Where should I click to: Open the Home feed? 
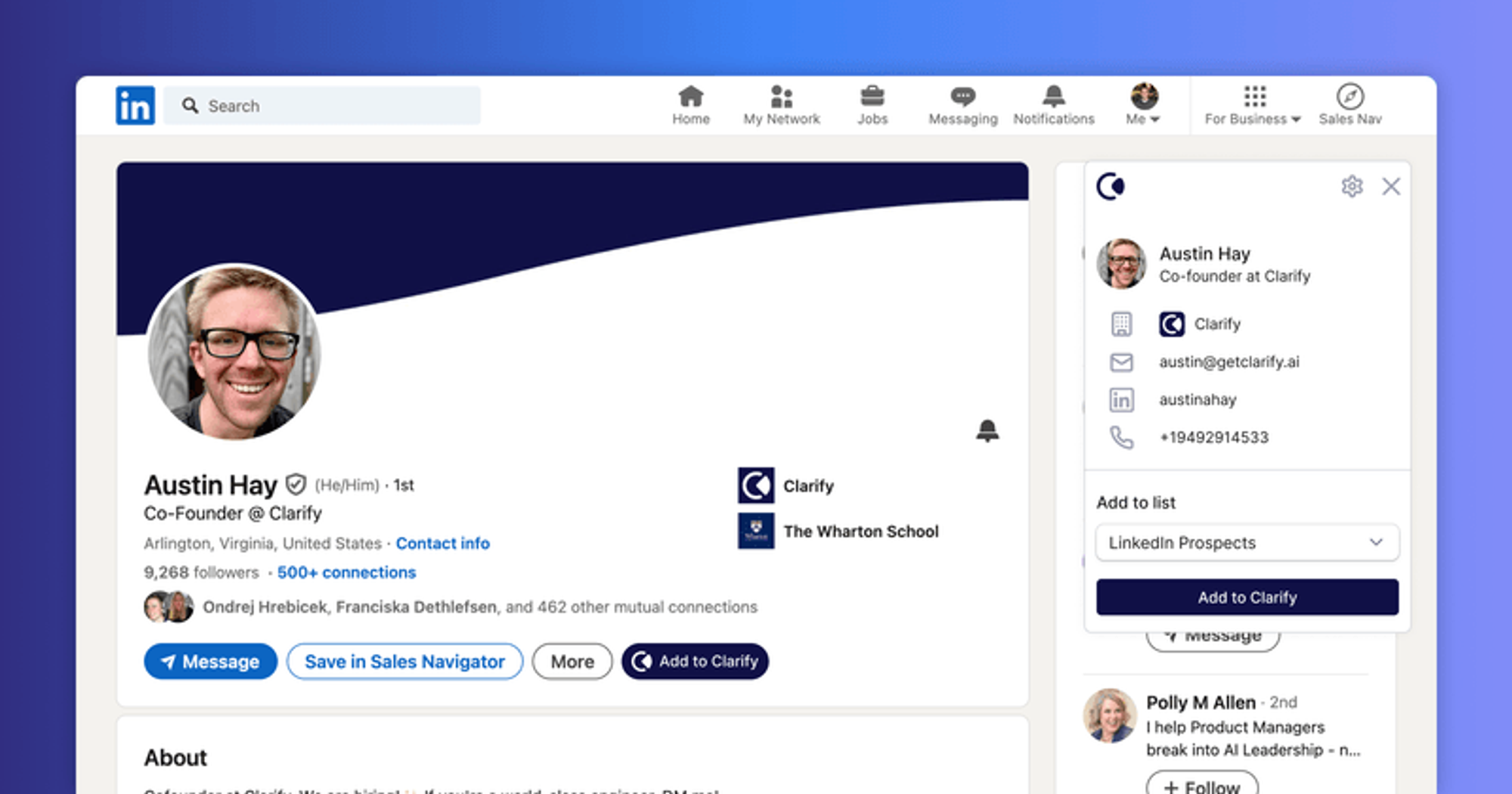691,105
